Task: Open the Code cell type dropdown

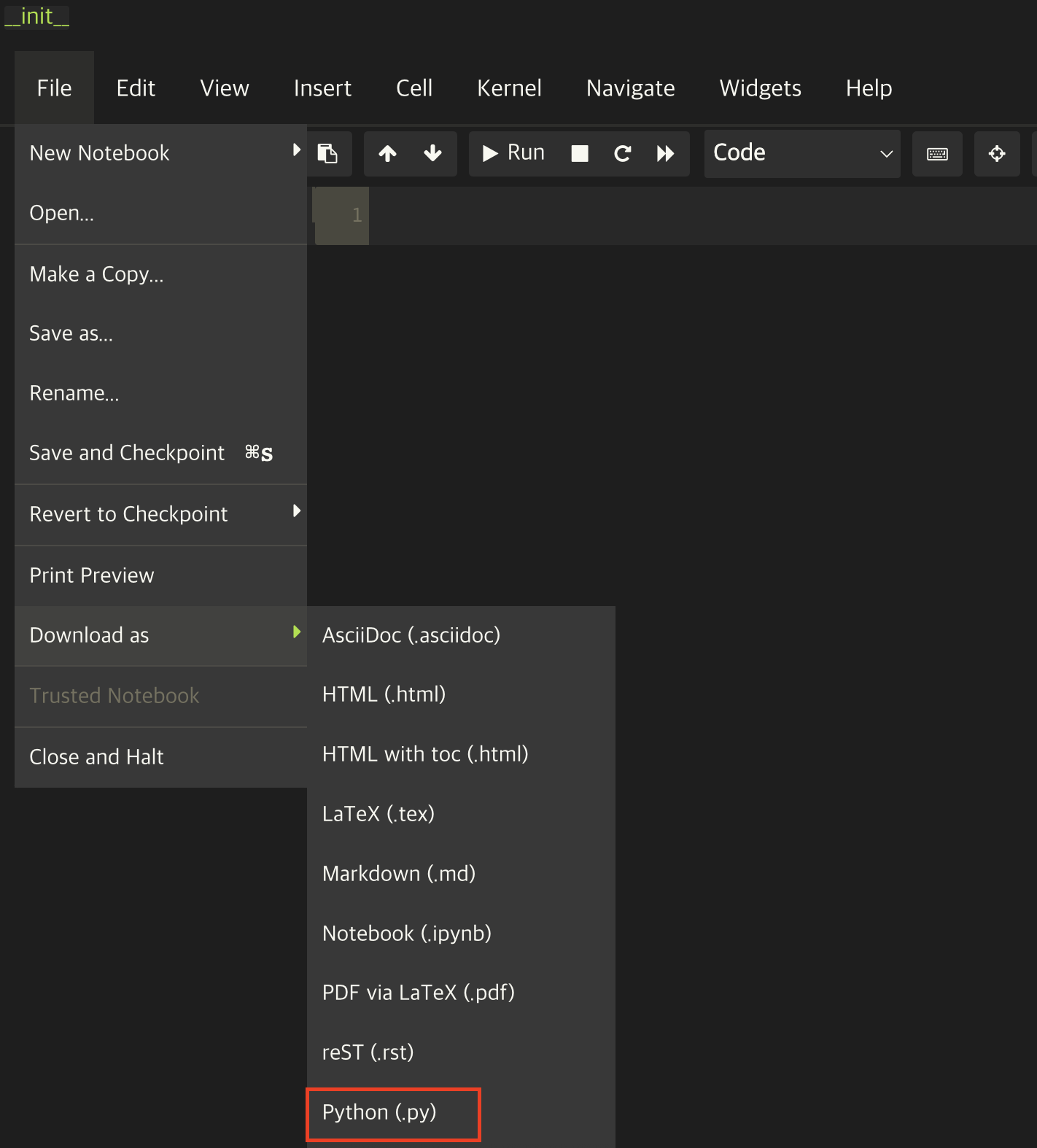Action: (802, 153)
